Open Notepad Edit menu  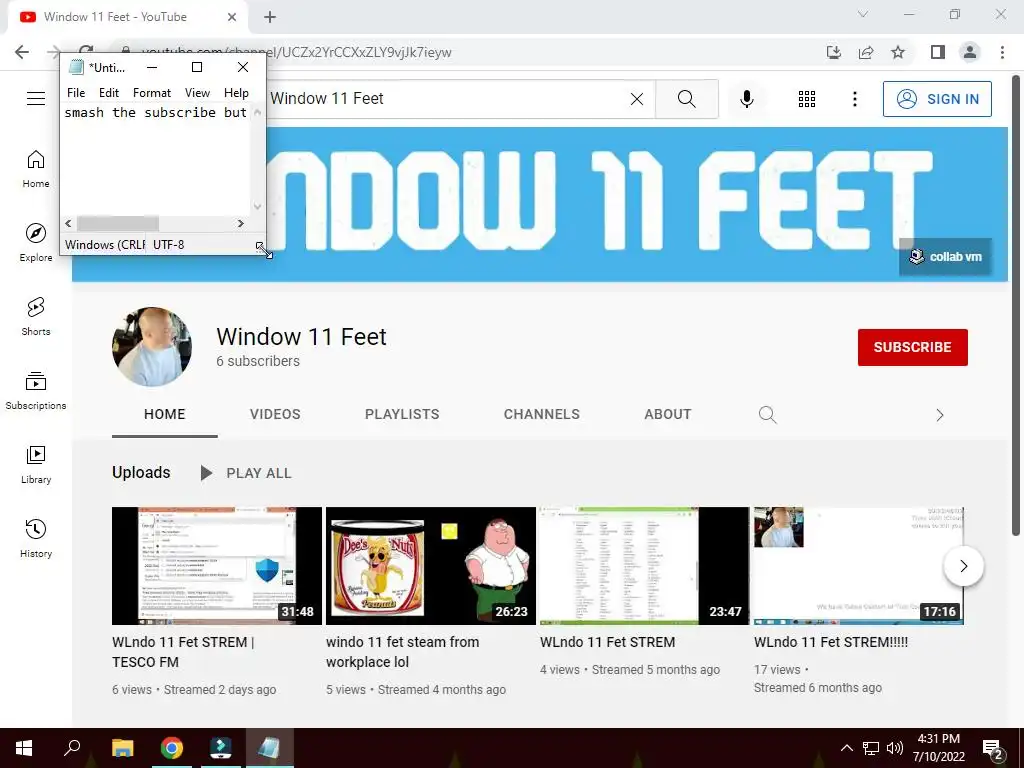(108, 93)
